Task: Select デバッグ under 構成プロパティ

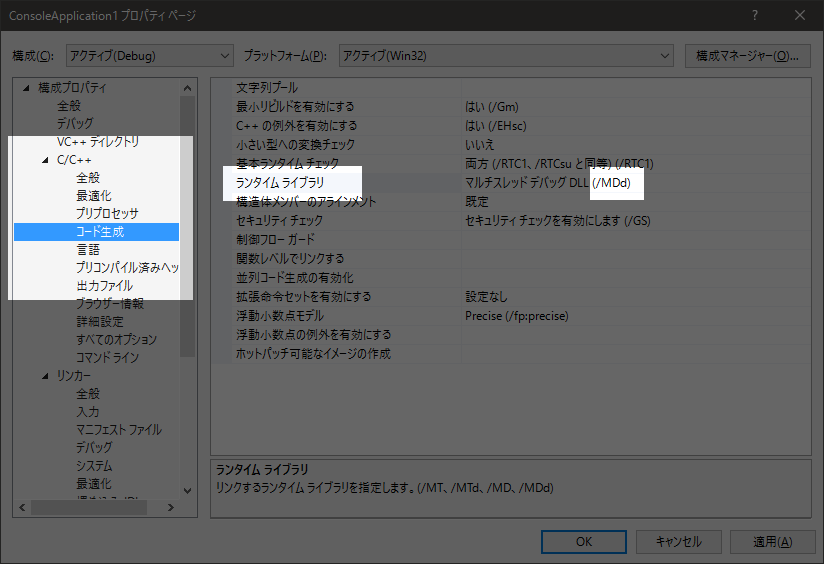Action: pos(75,124)
